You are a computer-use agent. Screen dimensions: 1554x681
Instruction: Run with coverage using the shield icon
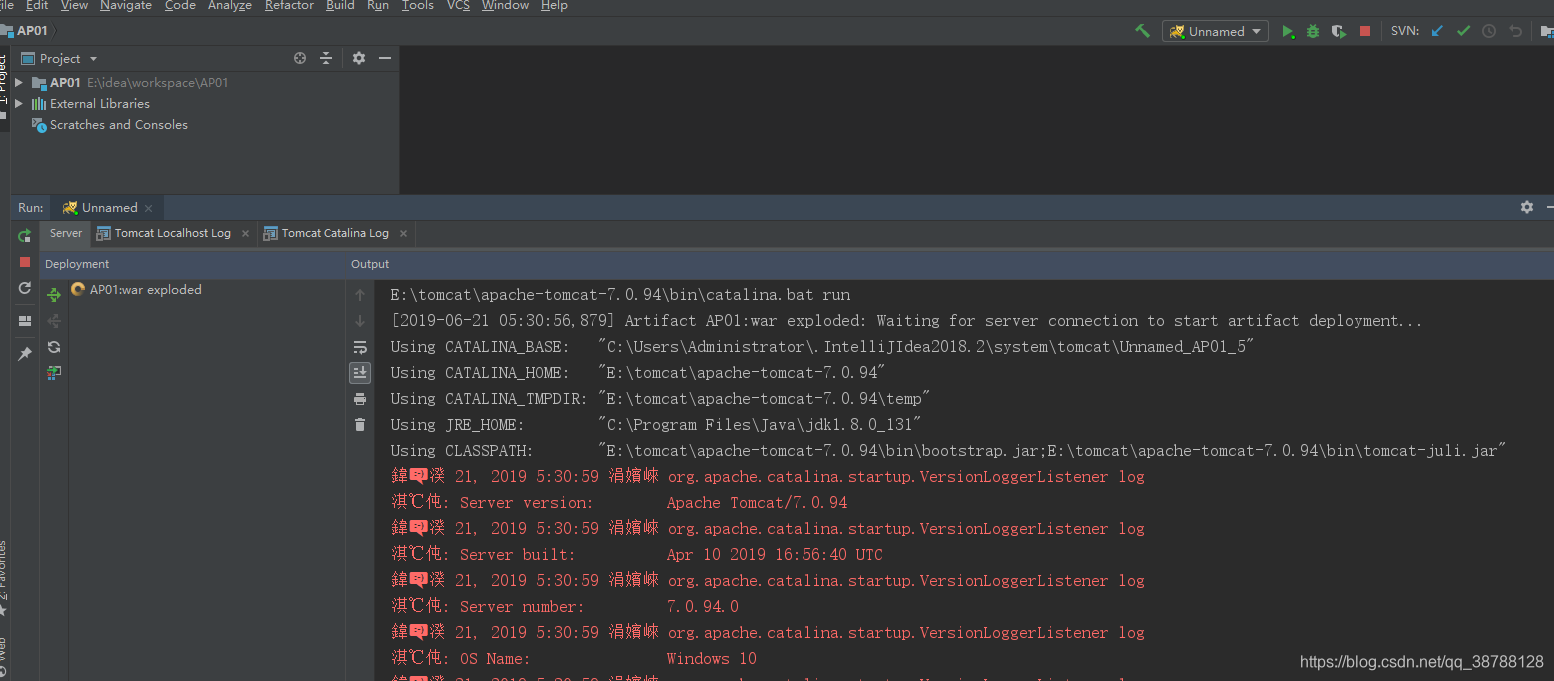pyautogui.click(x=1339, y=32)
